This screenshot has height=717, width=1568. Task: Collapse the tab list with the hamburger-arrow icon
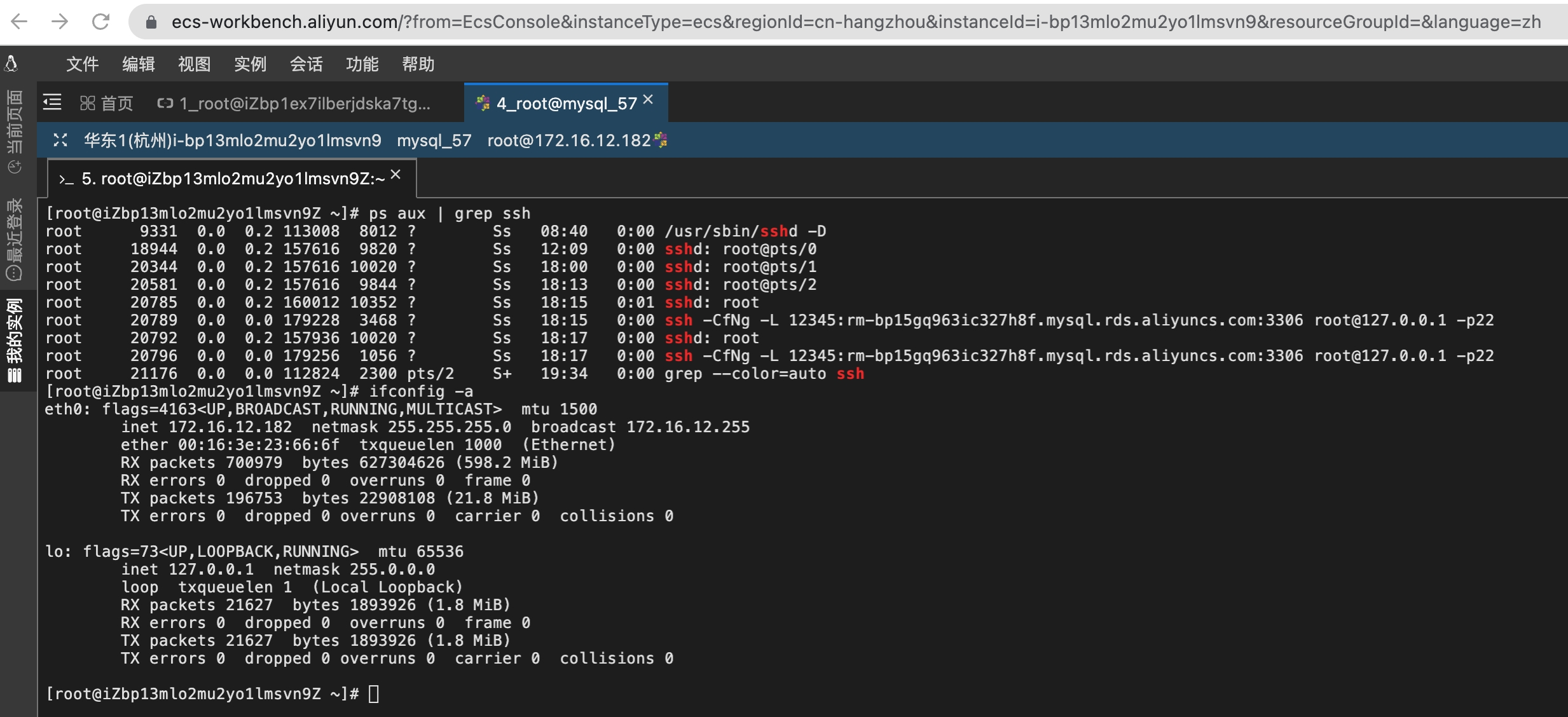tap(52, 102)
